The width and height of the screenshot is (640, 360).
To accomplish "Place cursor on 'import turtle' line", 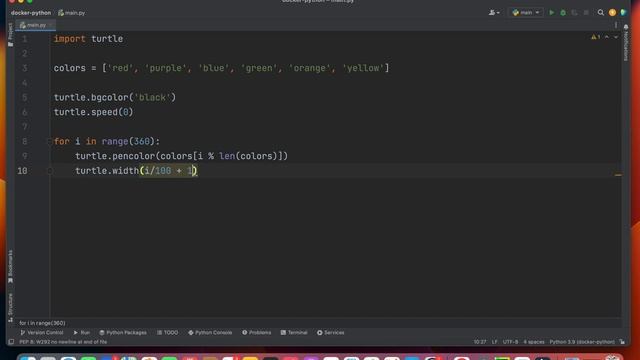I will 88,39.
